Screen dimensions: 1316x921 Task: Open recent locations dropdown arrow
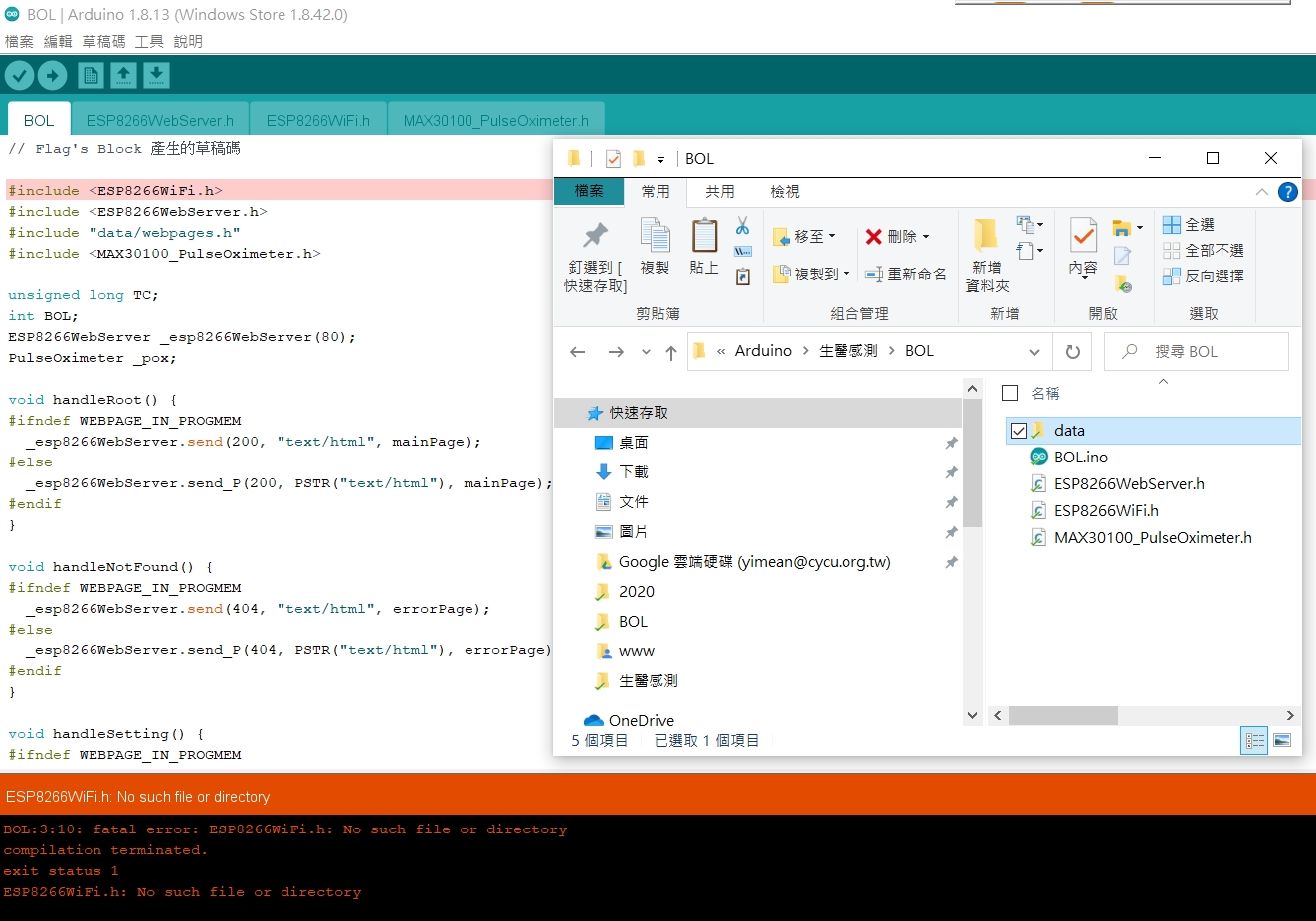click(x=646, y=352)
